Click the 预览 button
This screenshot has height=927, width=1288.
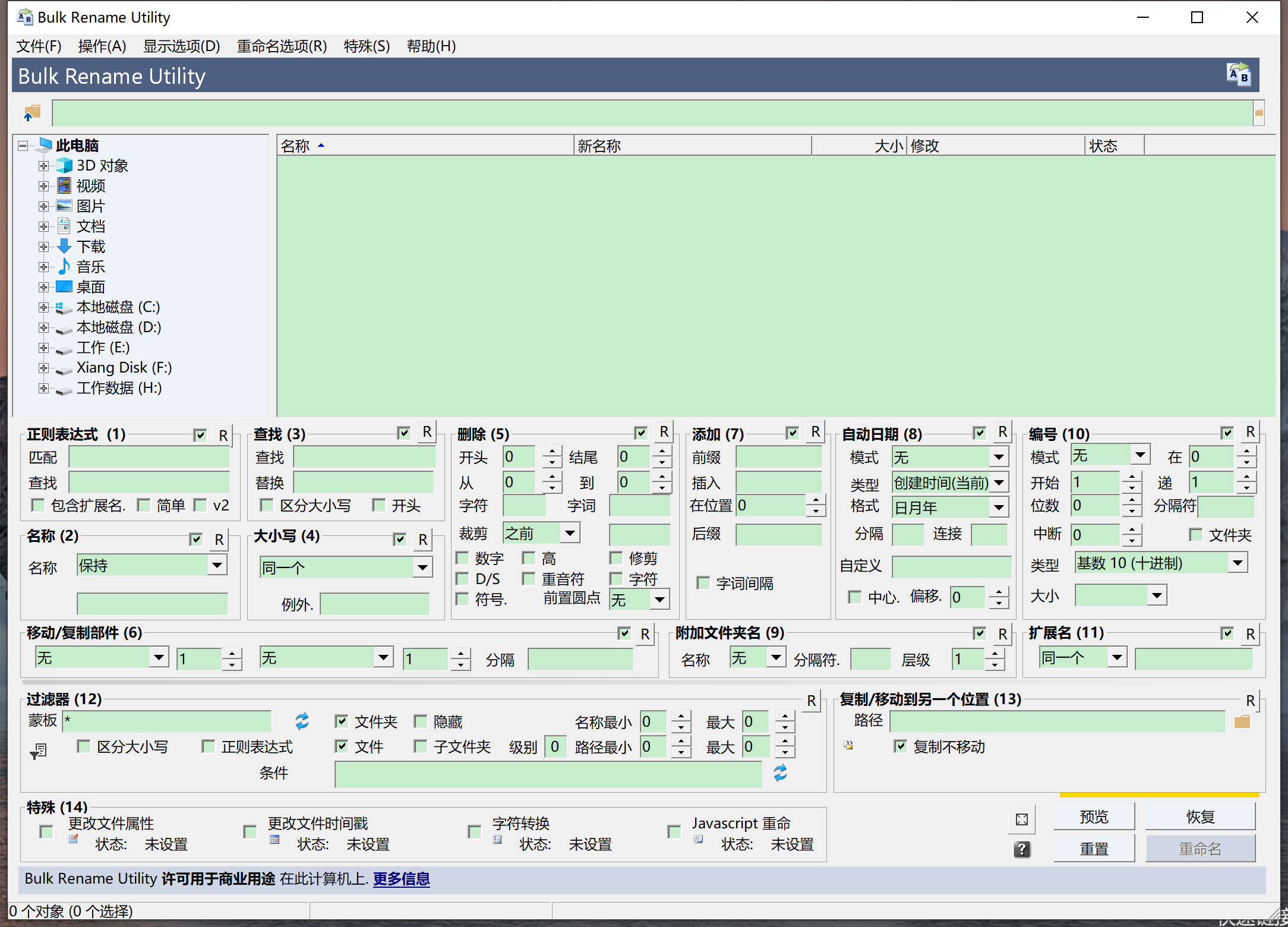[1094, 816]
